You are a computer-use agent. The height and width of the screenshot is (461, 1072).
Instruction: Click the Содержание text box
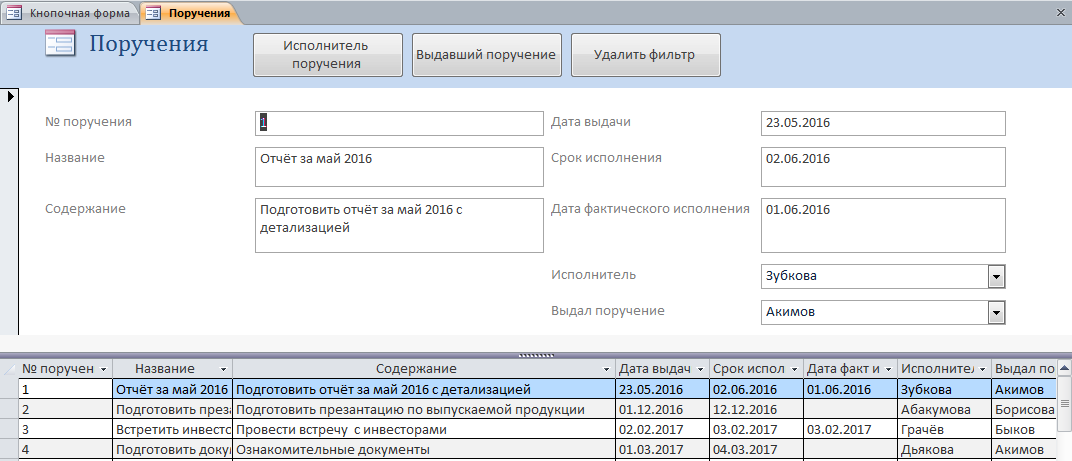(x=398, y=225)
